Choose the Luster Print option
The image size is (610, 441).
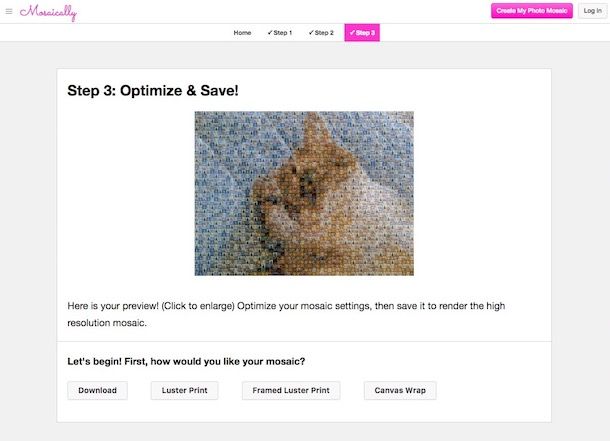[x=184, y=390]
